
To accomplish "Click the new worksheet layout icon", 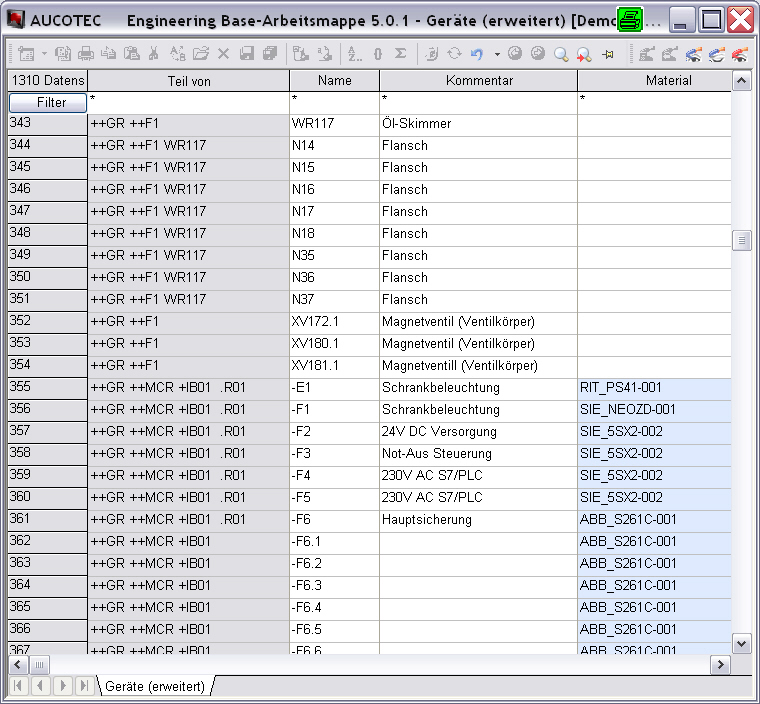I will tap(26, 54).
